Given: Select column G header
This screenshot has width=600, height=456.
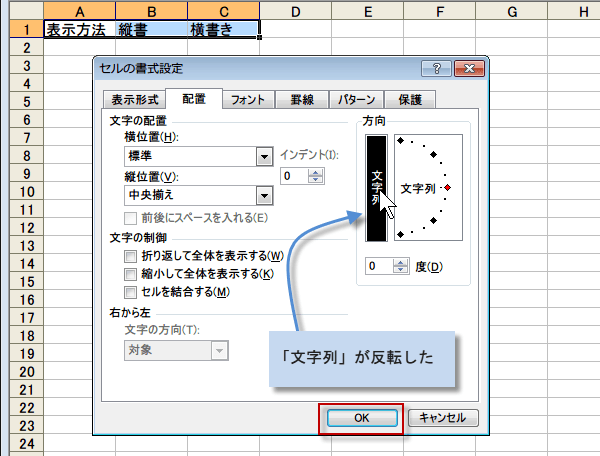Looking at the screenshot, I should tap(511, 11).
